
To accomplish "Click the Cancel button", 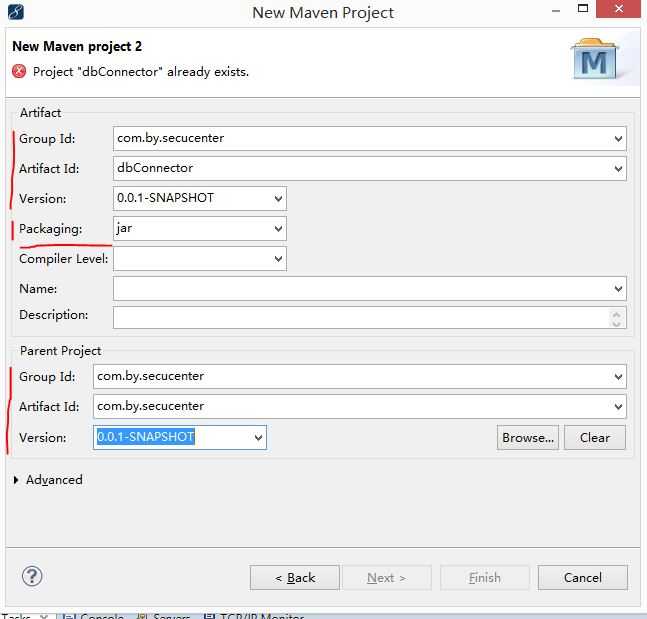I will (583, 578).
